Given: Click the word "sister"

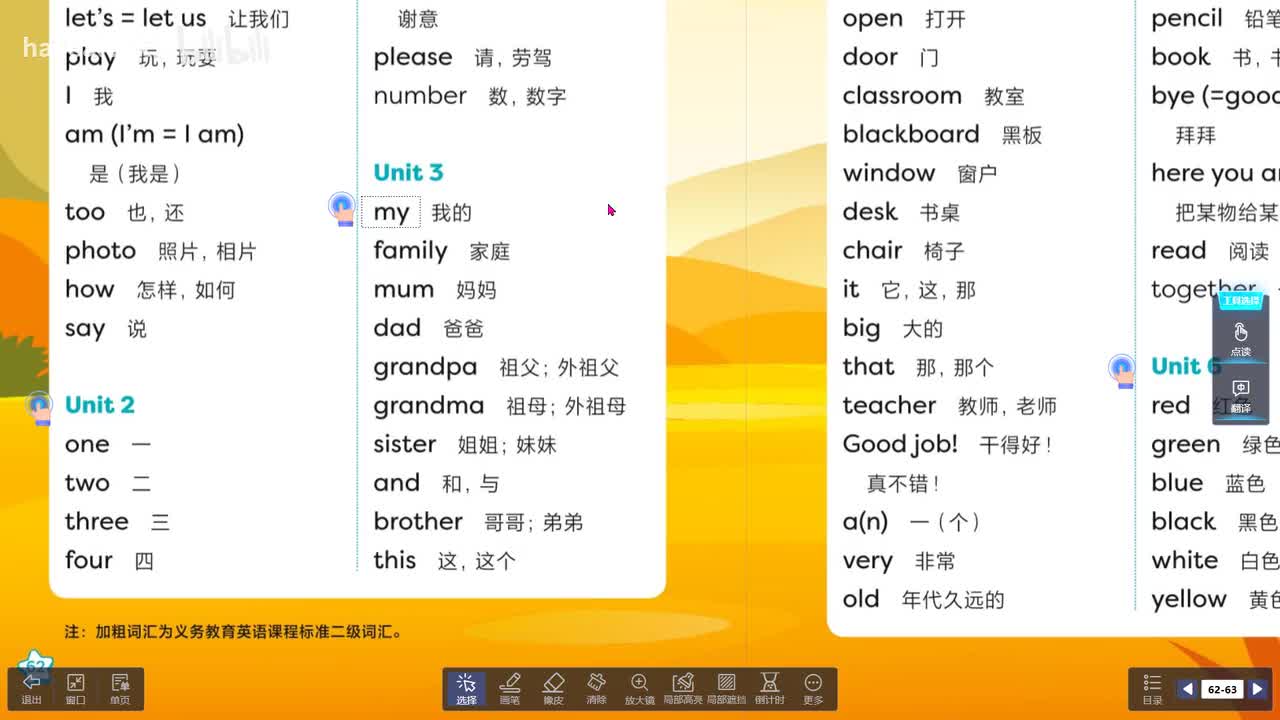Looking at the screenshot, I should [405, 444].
